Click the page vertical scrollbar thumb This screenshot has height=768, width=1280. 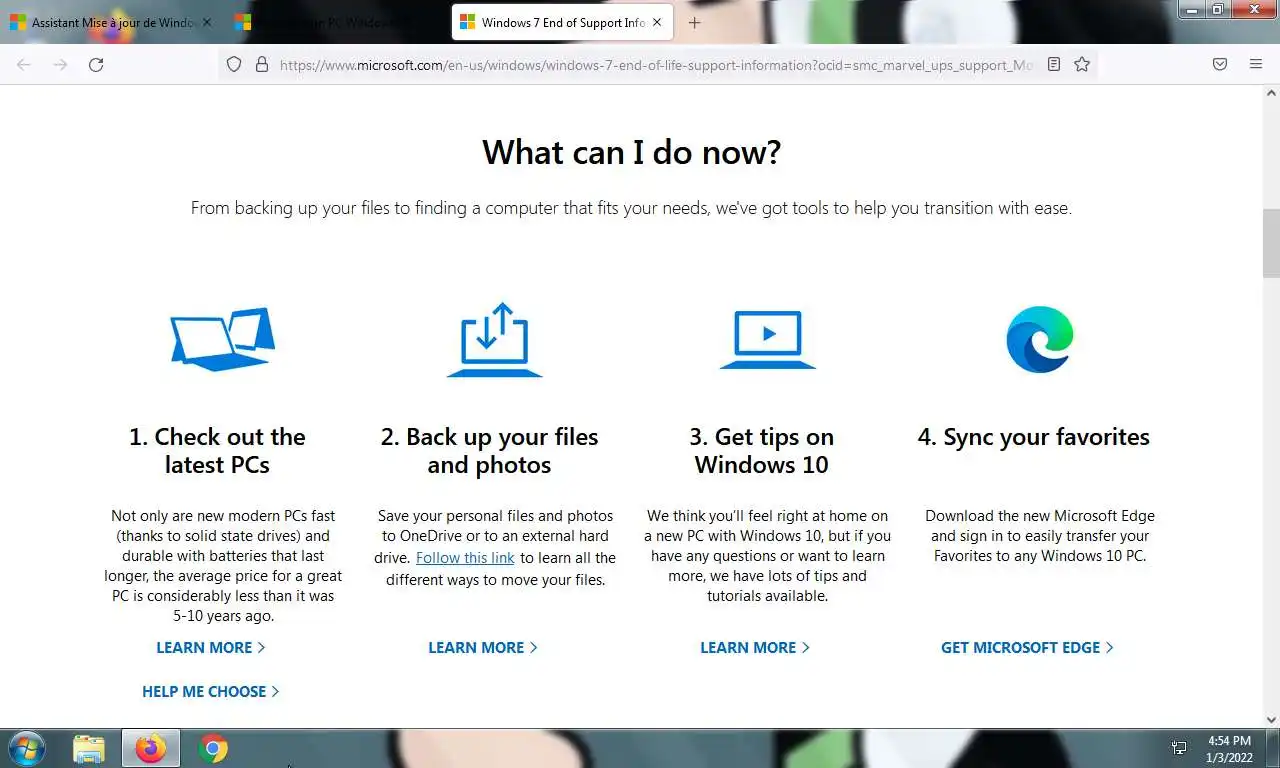click(x=1271, y=243)
